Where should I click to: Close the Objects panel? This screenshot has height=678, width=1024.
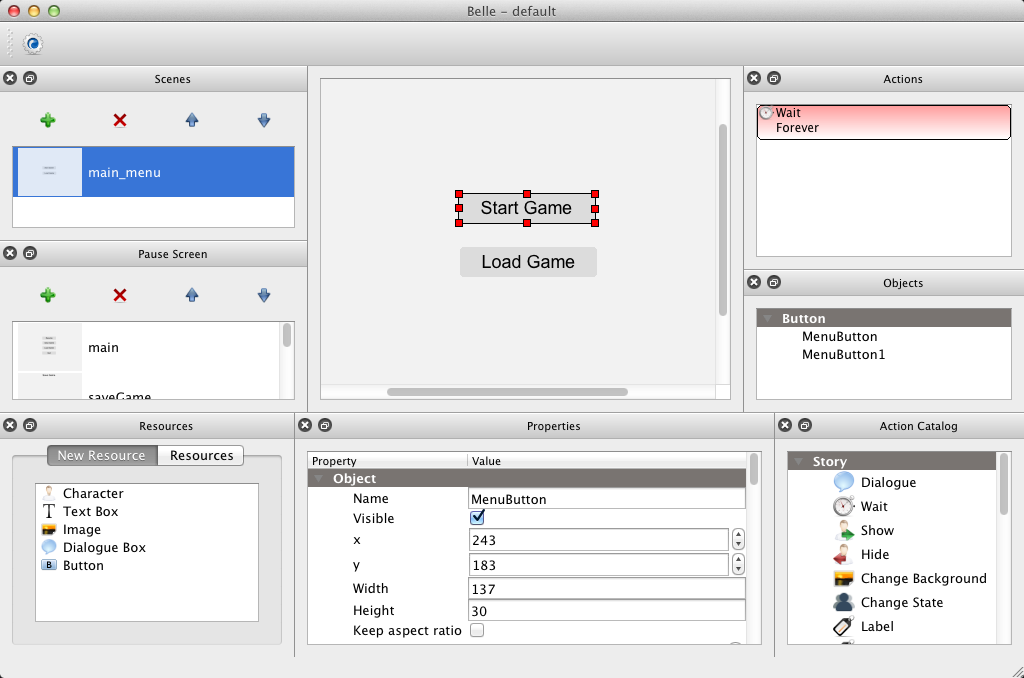pyautogui.click(x=754, y=282)
